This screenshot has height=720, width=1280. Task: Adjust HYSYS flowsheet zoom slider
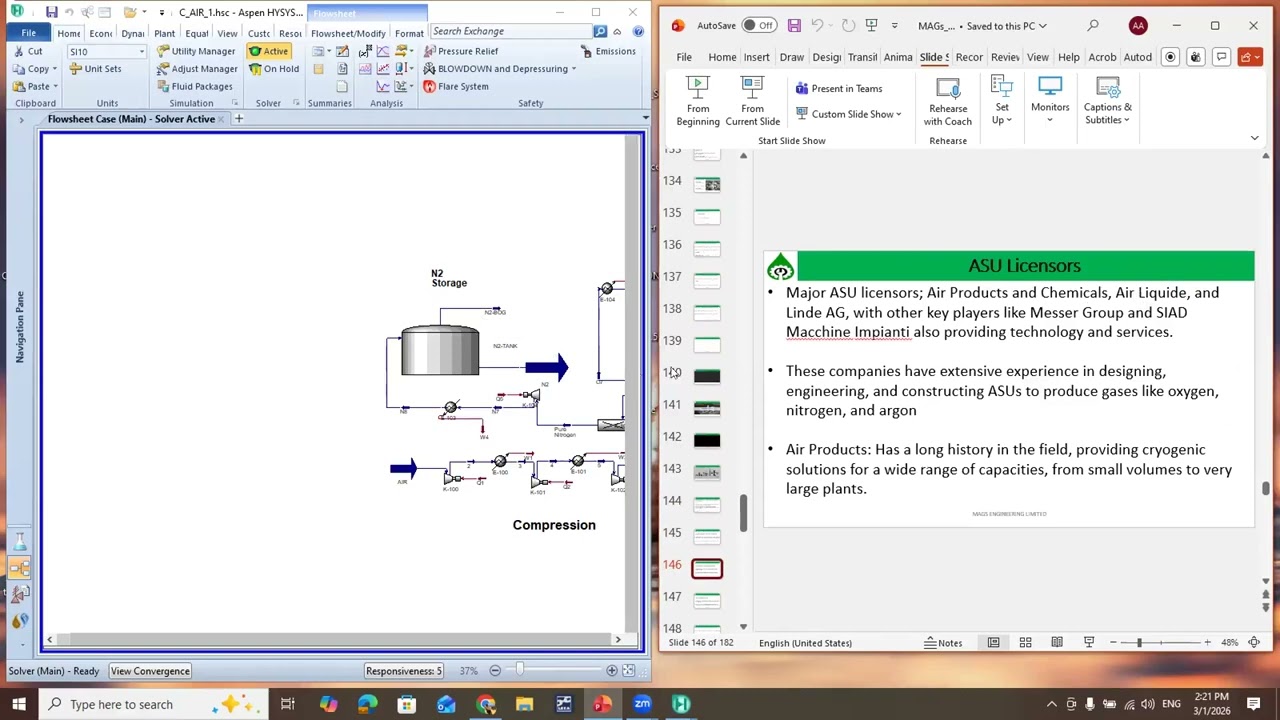click(519, 670)
